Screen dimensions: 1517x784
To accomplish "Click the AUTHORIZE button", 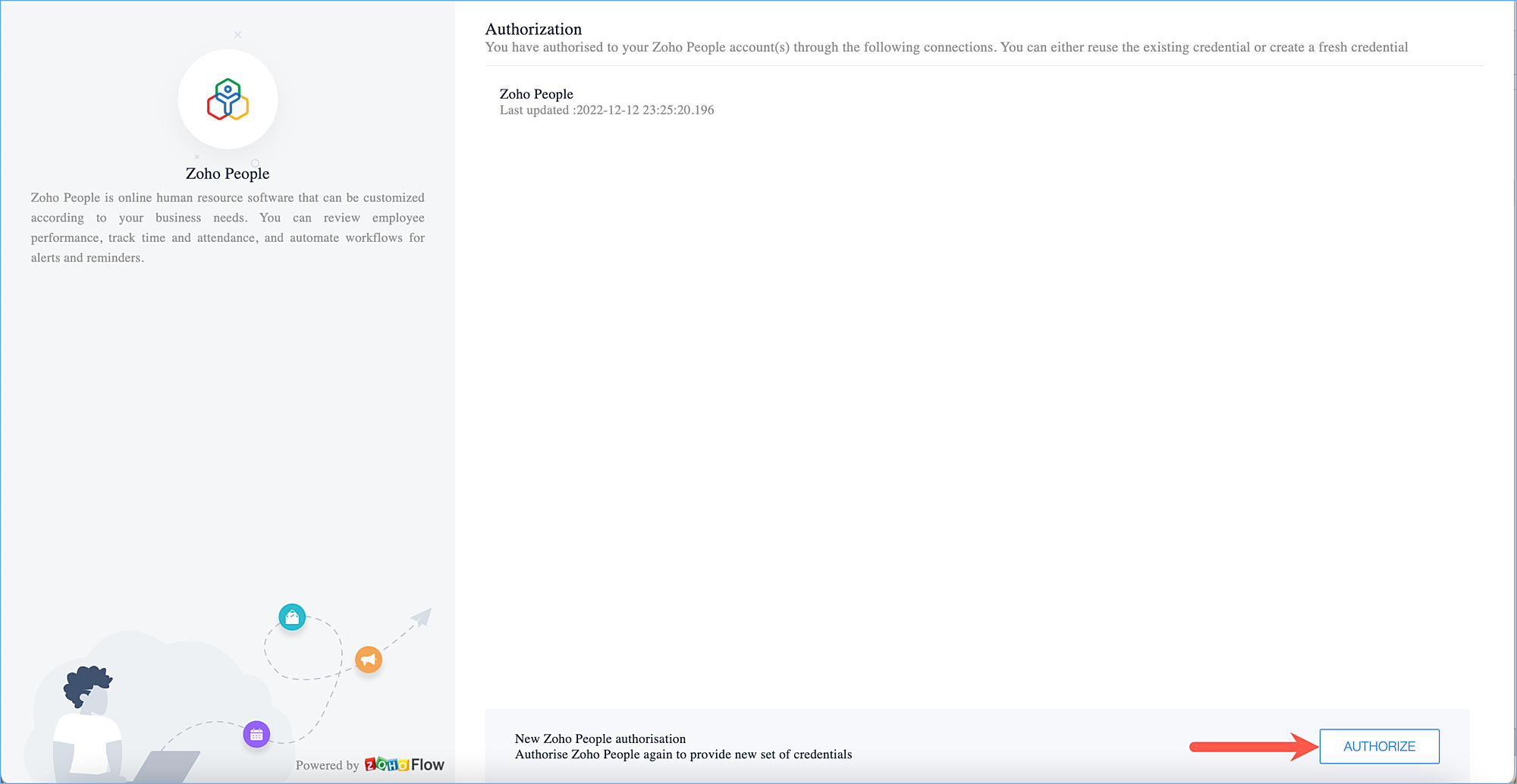I will [x=1379, y=746].
